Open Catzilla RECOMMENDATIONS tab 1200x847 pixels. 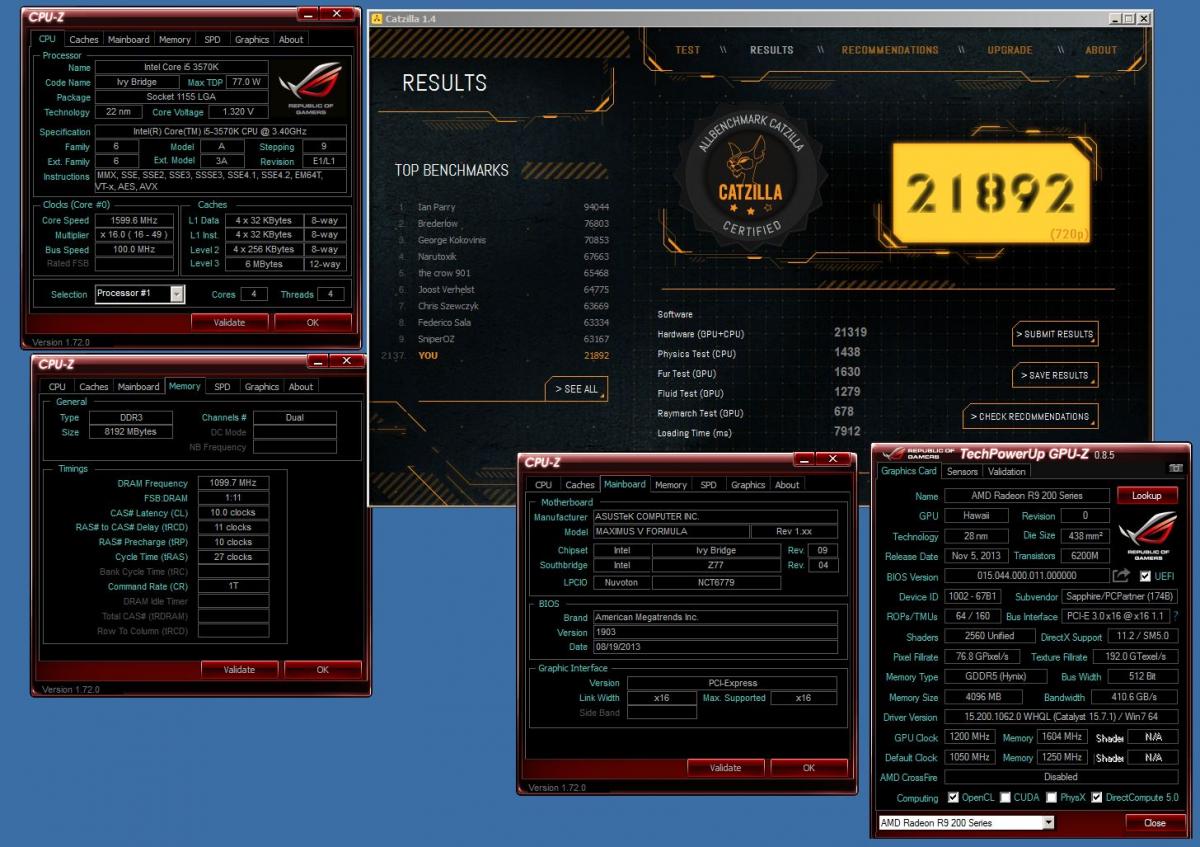pyautogui.click(x=890, y=50)
